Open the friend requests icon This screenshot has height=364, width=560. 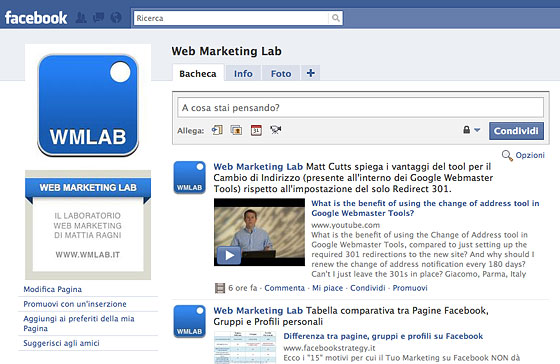(81, 18)
